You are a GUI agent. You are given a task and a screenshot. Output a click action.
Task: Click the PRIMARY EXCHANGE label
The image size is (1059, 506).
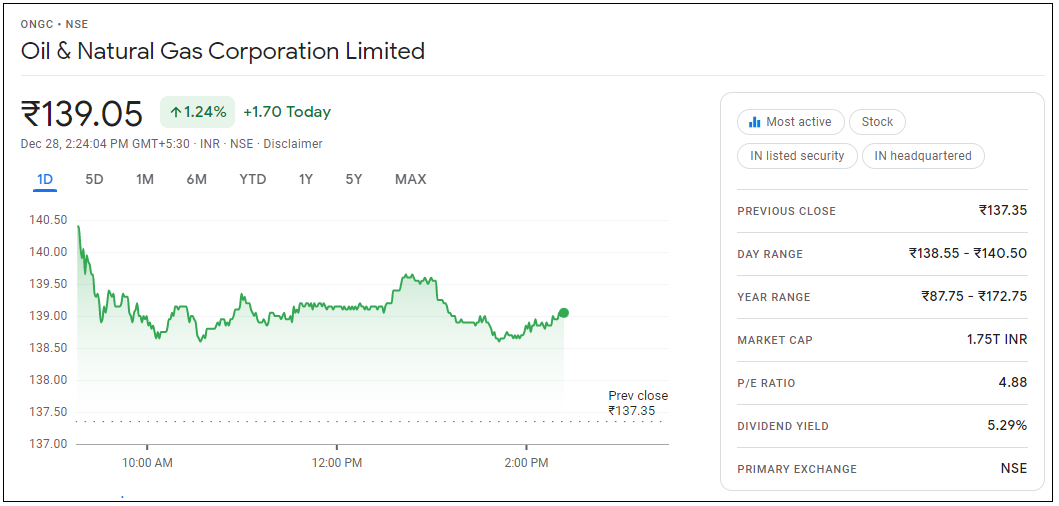pos(797,470)
